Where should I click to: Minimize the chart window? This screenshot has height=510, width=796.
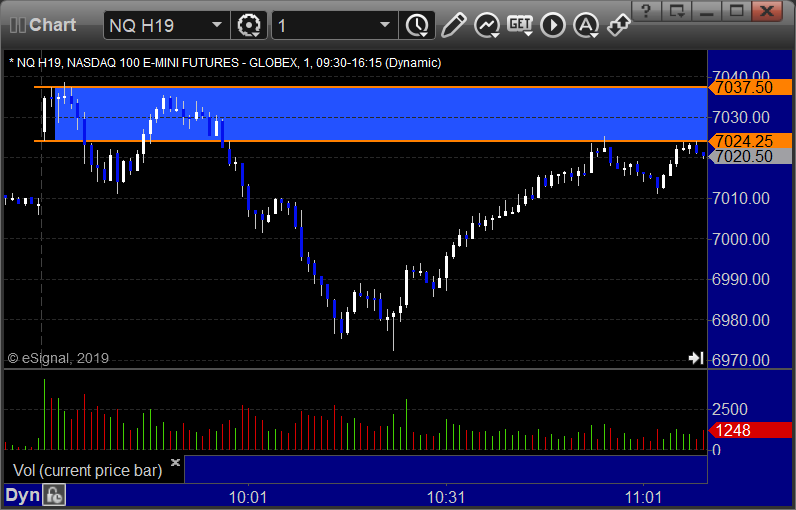pos(707,11)
